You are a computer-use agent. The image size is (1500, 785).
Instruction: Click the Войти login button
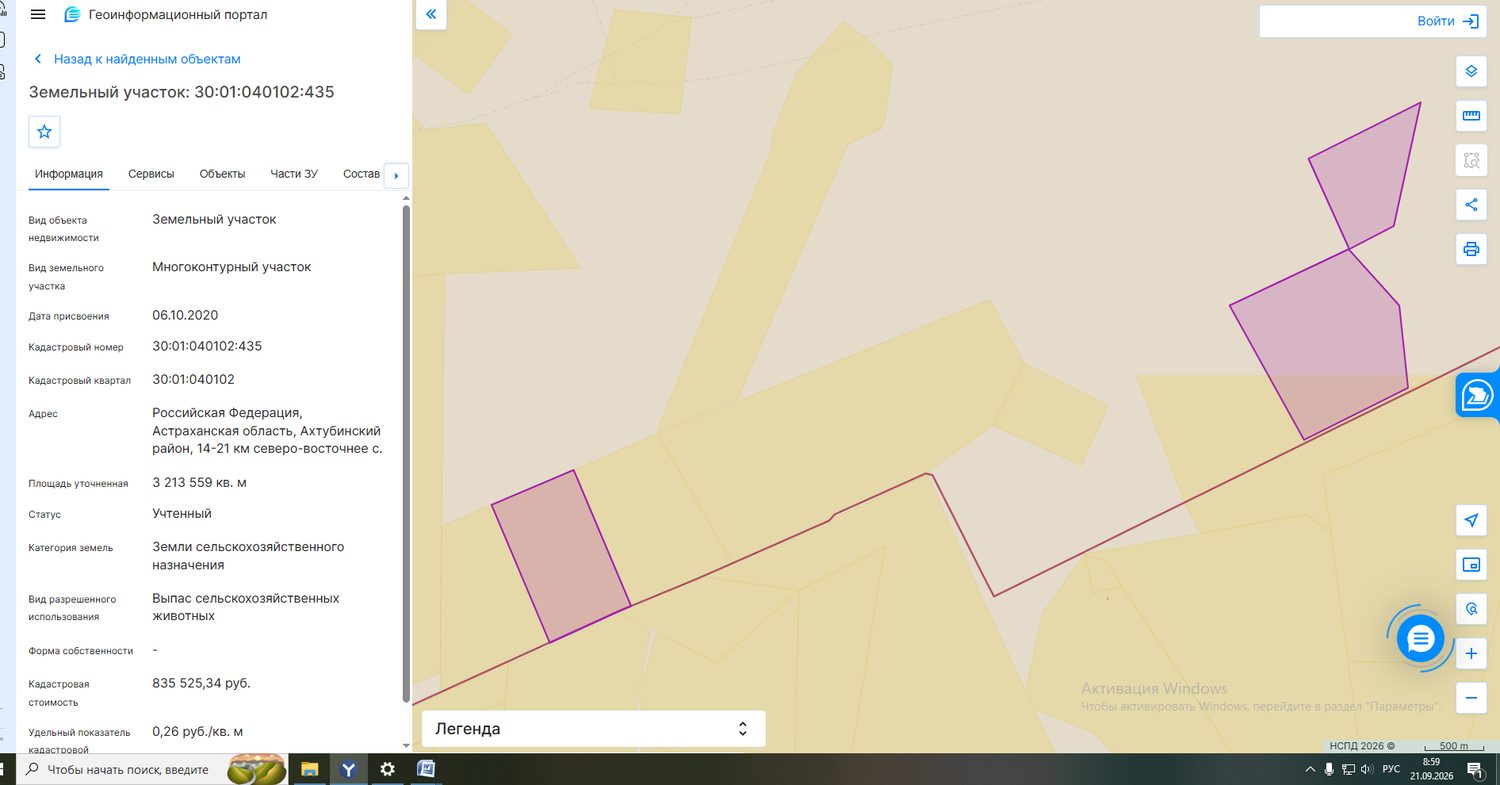pos(1448,21)
